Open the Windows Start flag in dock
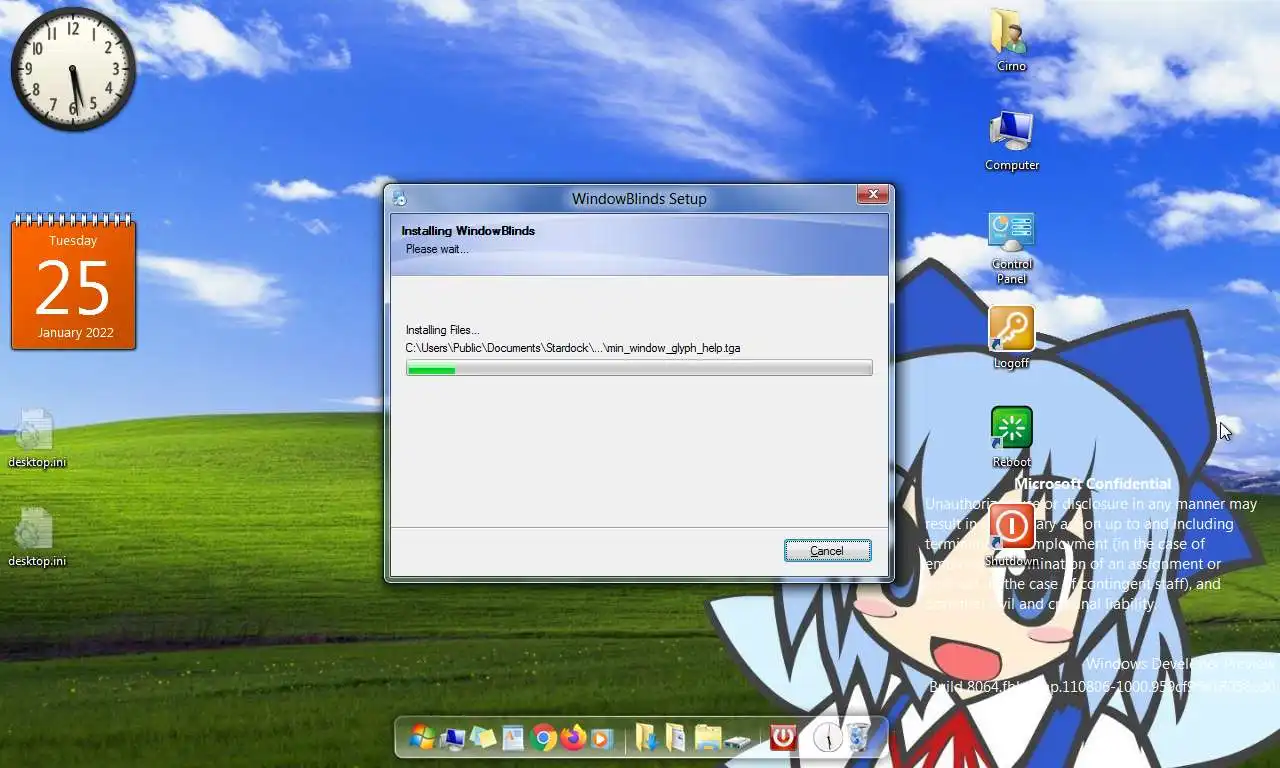This screenshot has width=1280, height=768. point(422,738)
